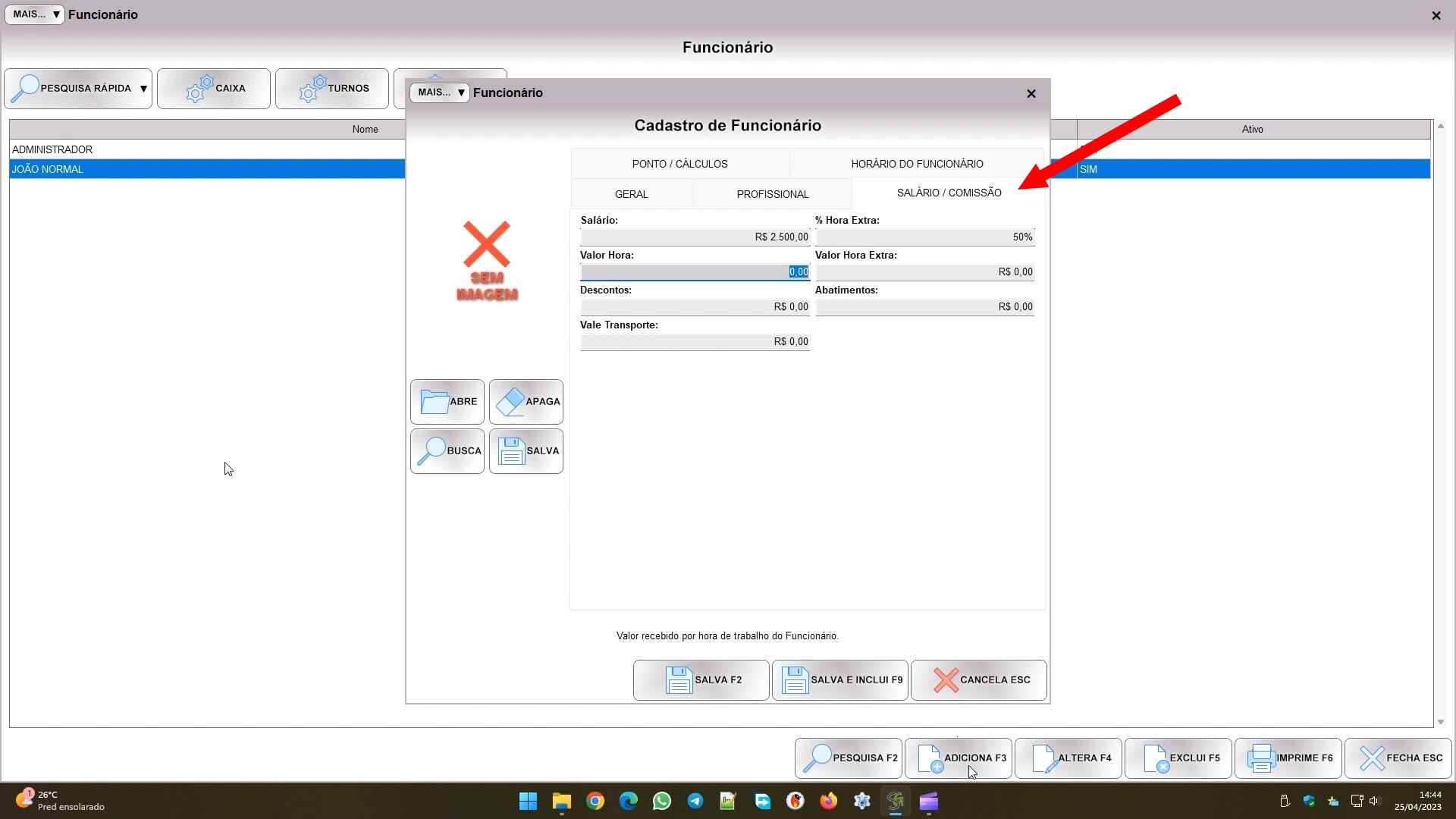Click the EXCLUI F5 delete button

click(1178, 758)
